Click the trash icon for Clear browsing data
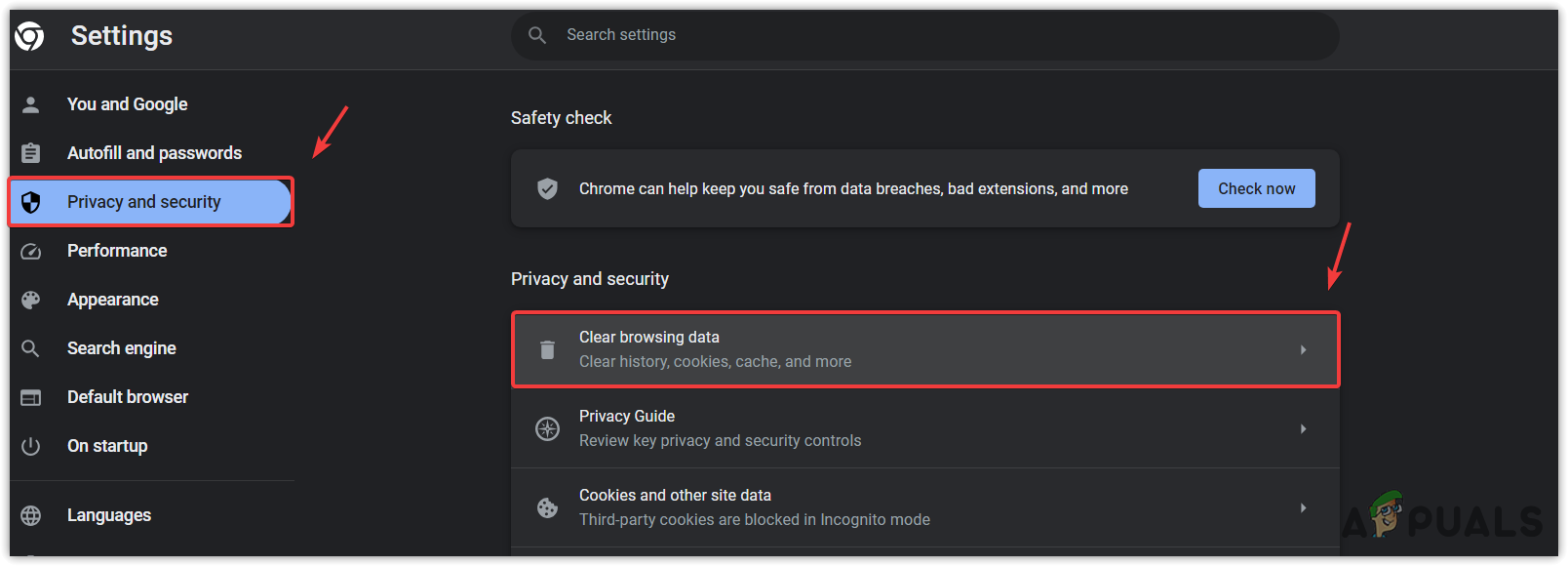Screen dimensions: 1568x566 click(548, 349)
